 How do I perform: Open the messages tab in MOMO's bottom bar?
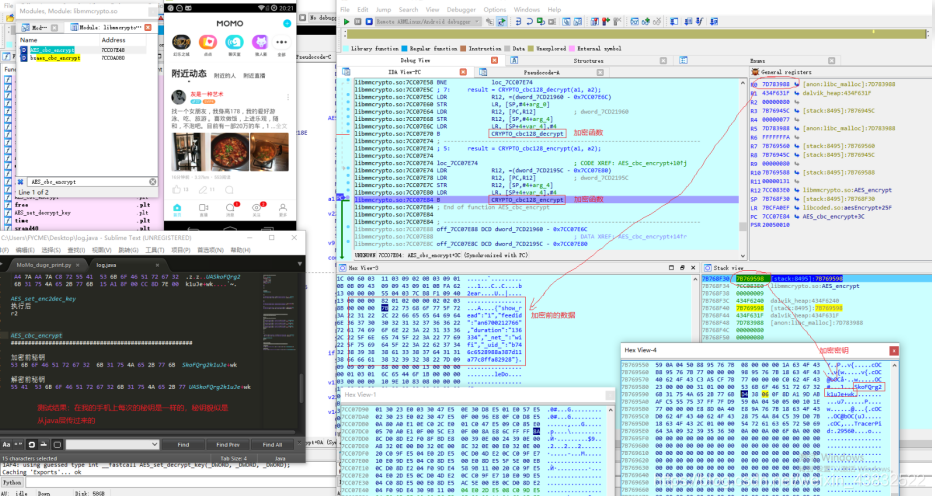[x=230, y=209]
